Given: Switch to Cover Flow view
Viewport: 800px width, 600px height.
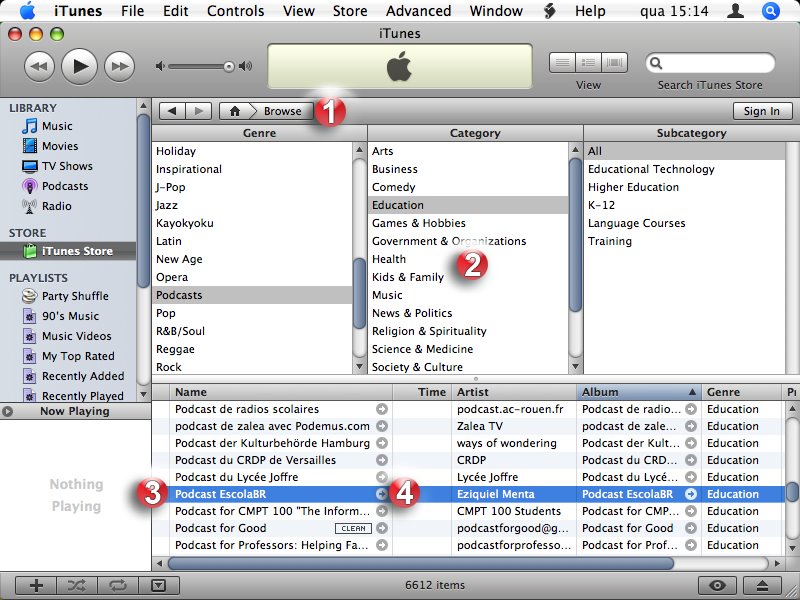Looking at the screenshot, I should (x=614, y=63).
